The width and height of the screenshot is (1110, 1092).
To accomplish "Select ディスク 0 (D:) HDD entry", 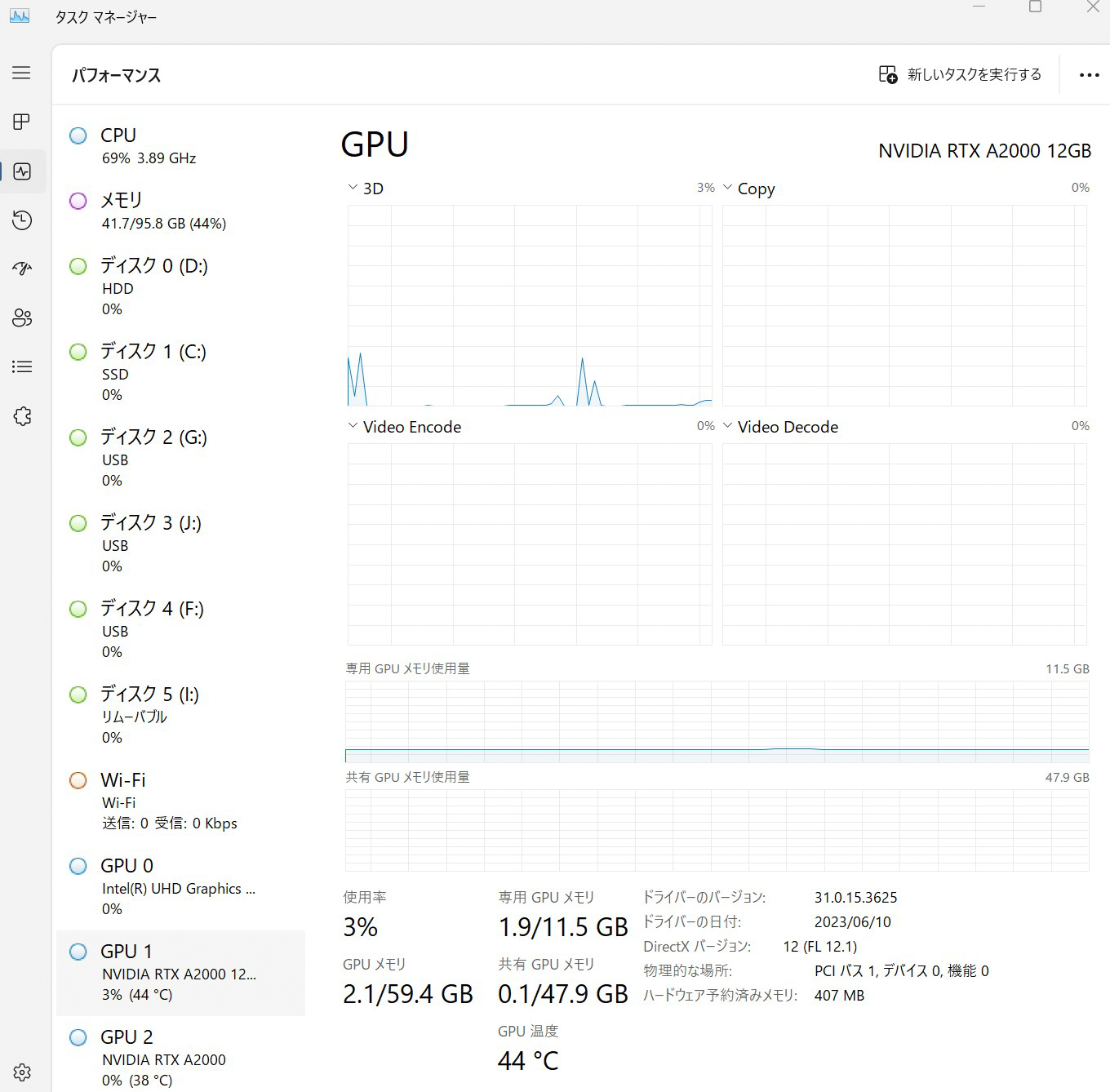I will [180, 286].
